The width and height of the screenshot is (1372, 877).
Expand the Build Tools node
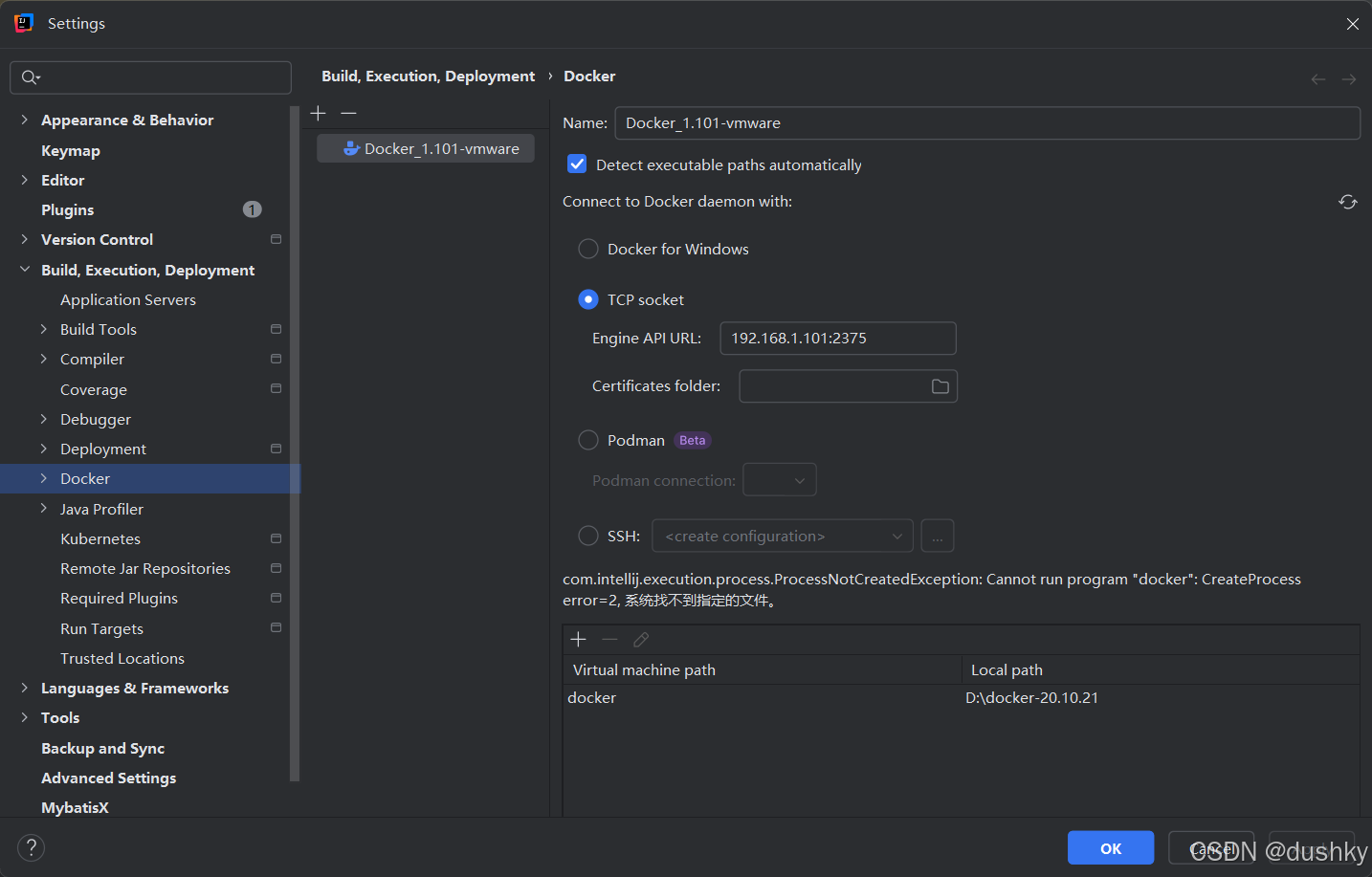[44, 329]
